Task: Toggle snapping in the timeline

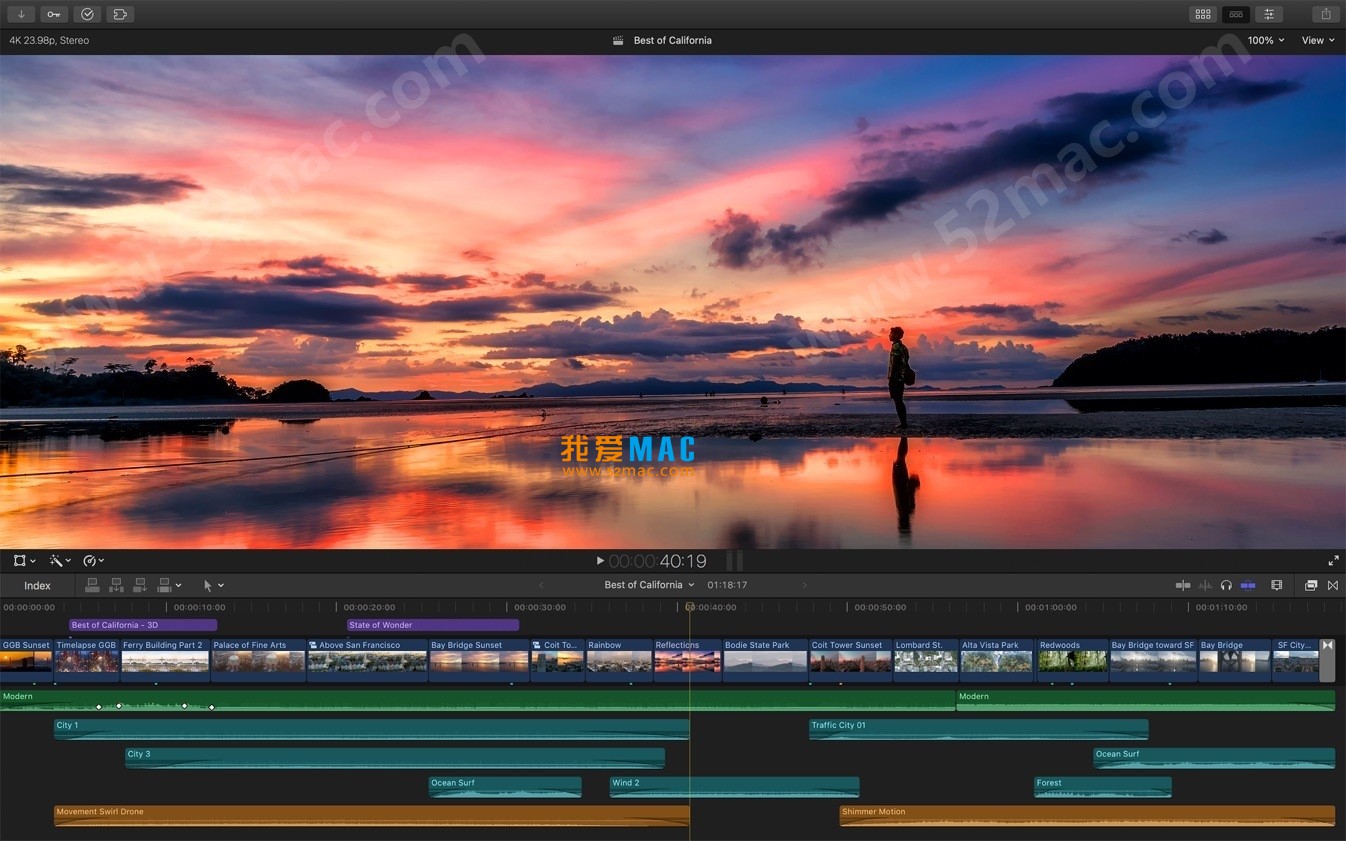Action: click(1248, 585)
